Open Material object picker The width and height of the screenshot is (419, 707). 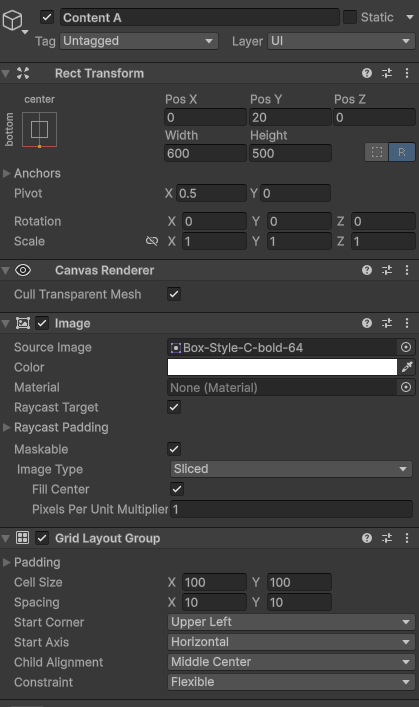[406, 387]
